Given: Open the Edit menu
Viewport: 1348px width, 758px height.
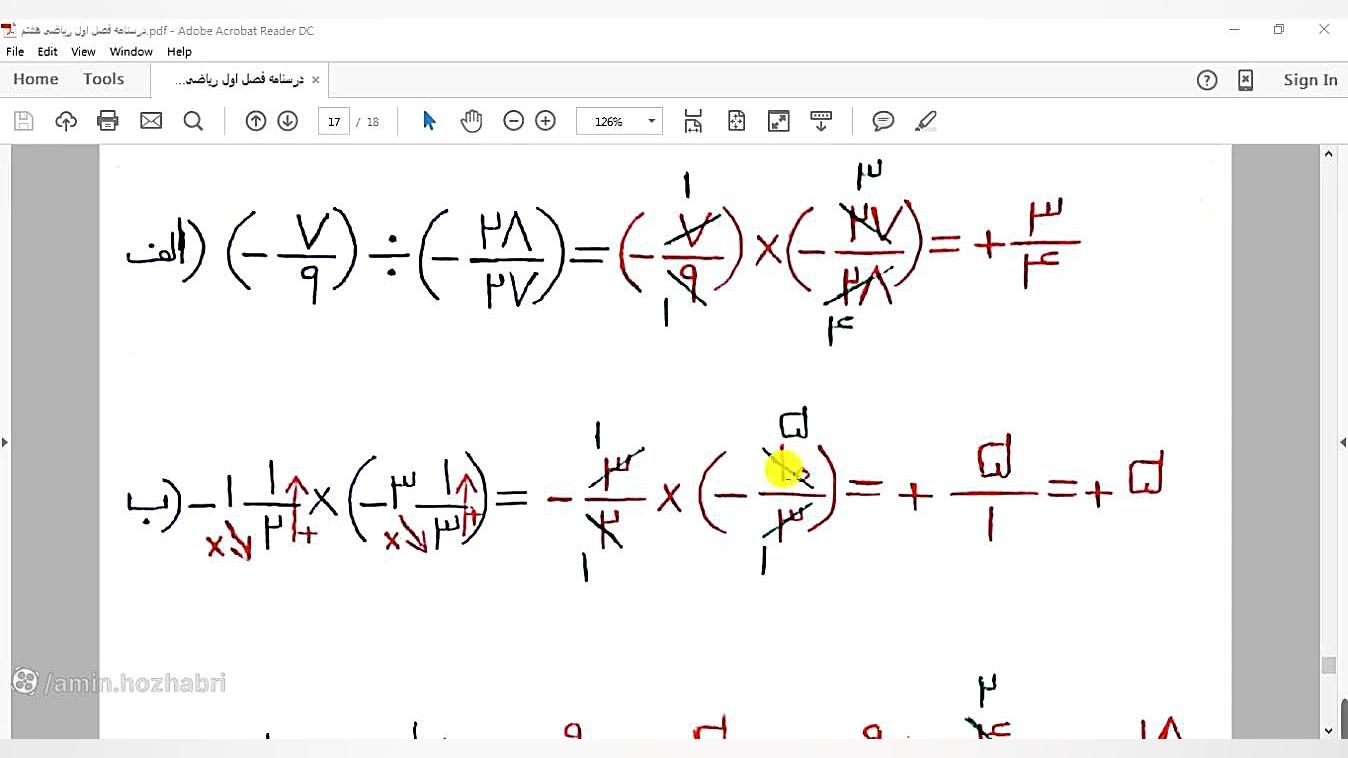Looking at the screenshot, I should tap(48, 52).
